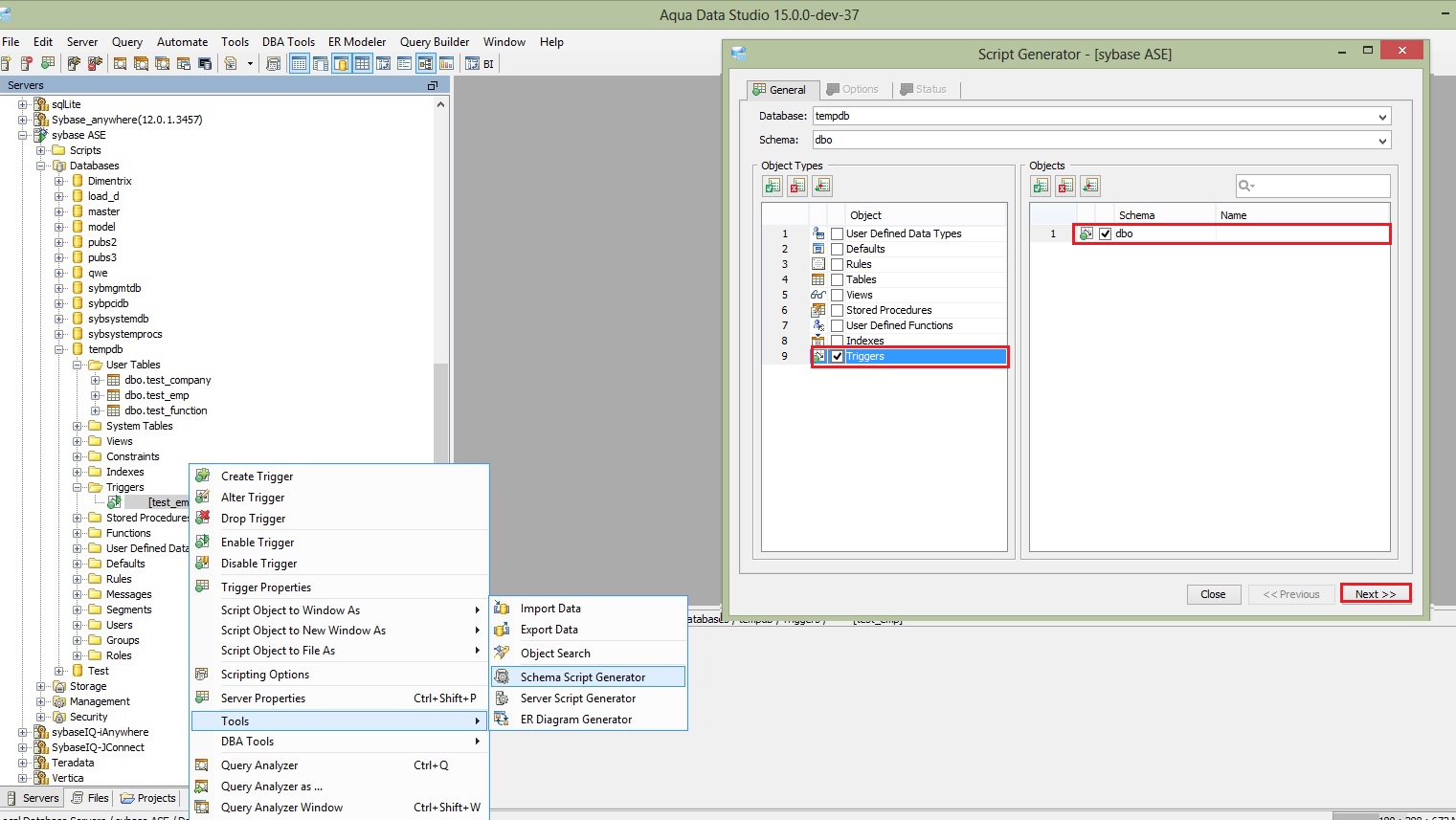Click Uncheck All icon in Object Types
This screenshot has width=1456, height=820.
pos(797,186)
